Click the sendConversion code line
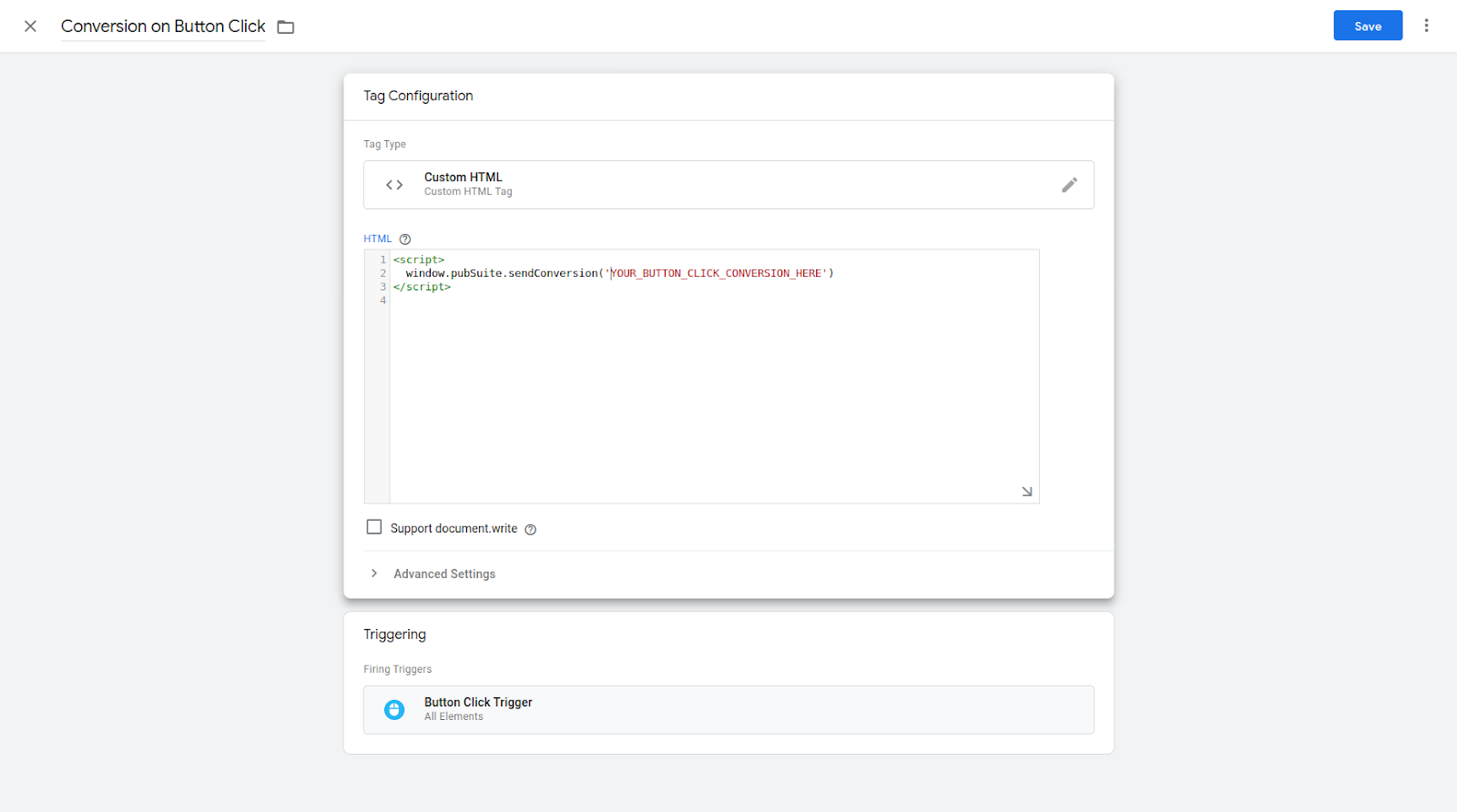Image resolution: width=1457 pixels, height=812 pixels. pos(619,273)
